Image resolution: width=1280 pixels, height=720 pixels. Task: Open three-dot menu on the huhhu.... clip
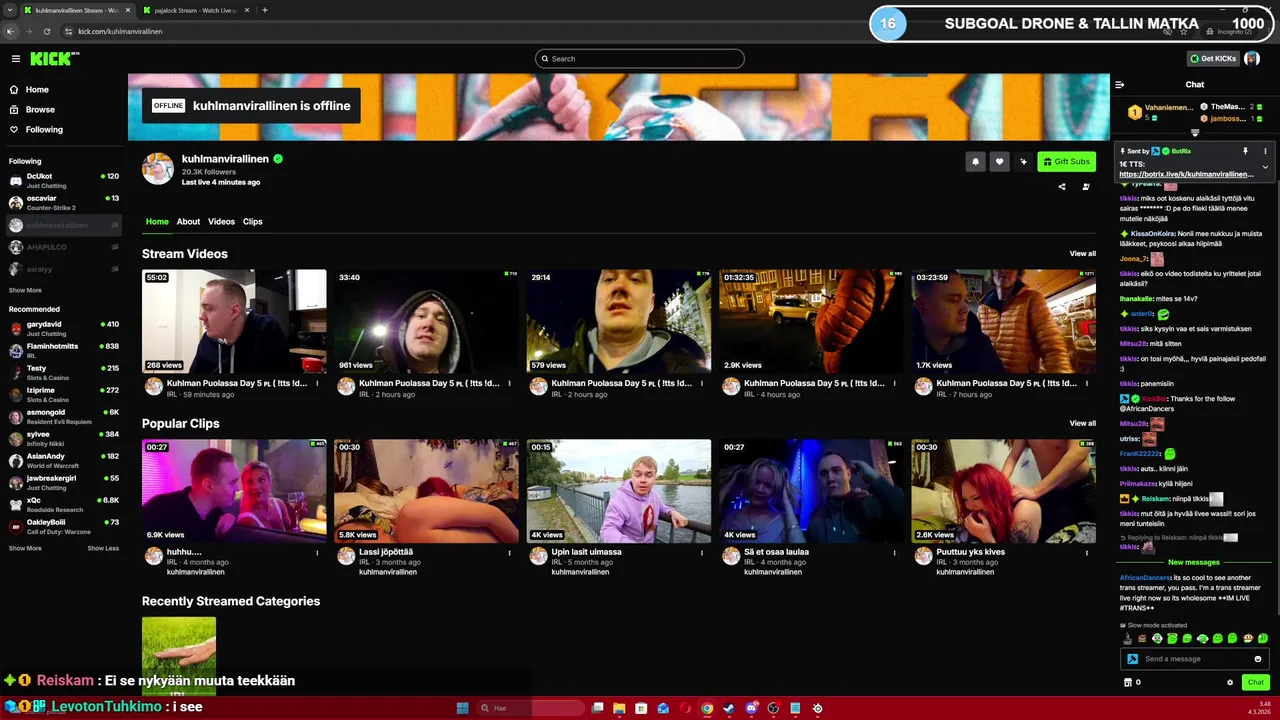tap(317, 552)
